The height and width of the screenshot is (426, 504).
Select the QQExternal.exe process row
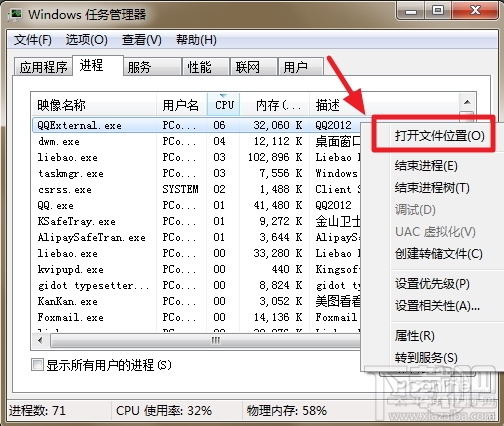coord(197,125)
